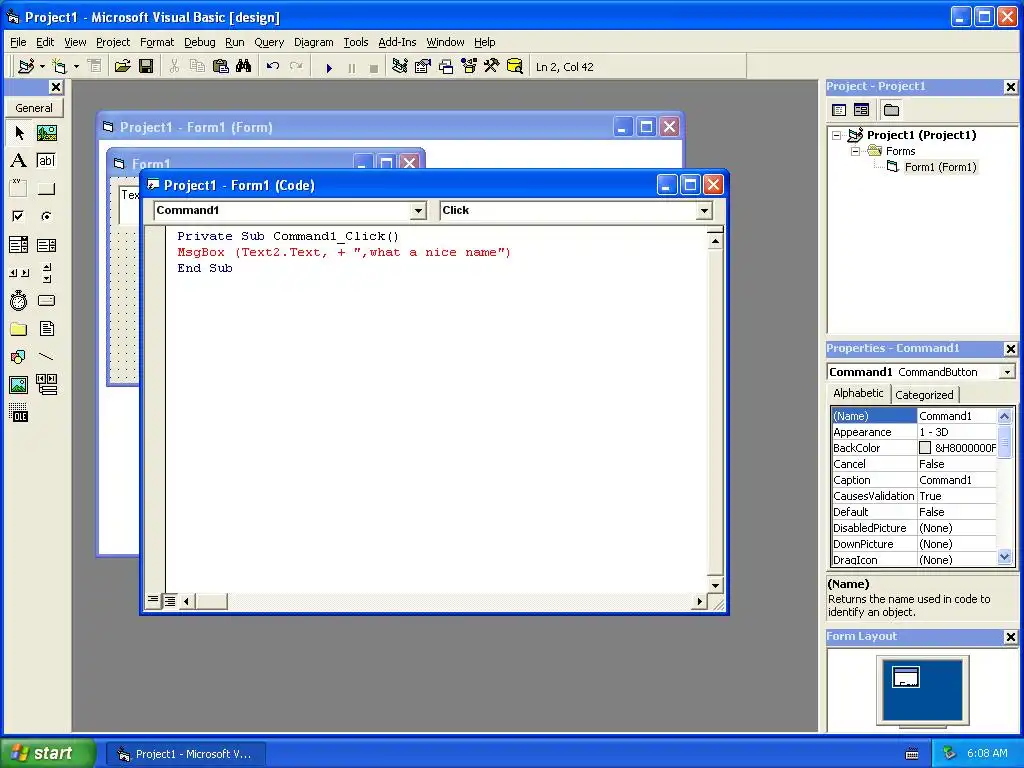
Task: Select the HScrollBar tool in toolbox
Action: [19, 273]
